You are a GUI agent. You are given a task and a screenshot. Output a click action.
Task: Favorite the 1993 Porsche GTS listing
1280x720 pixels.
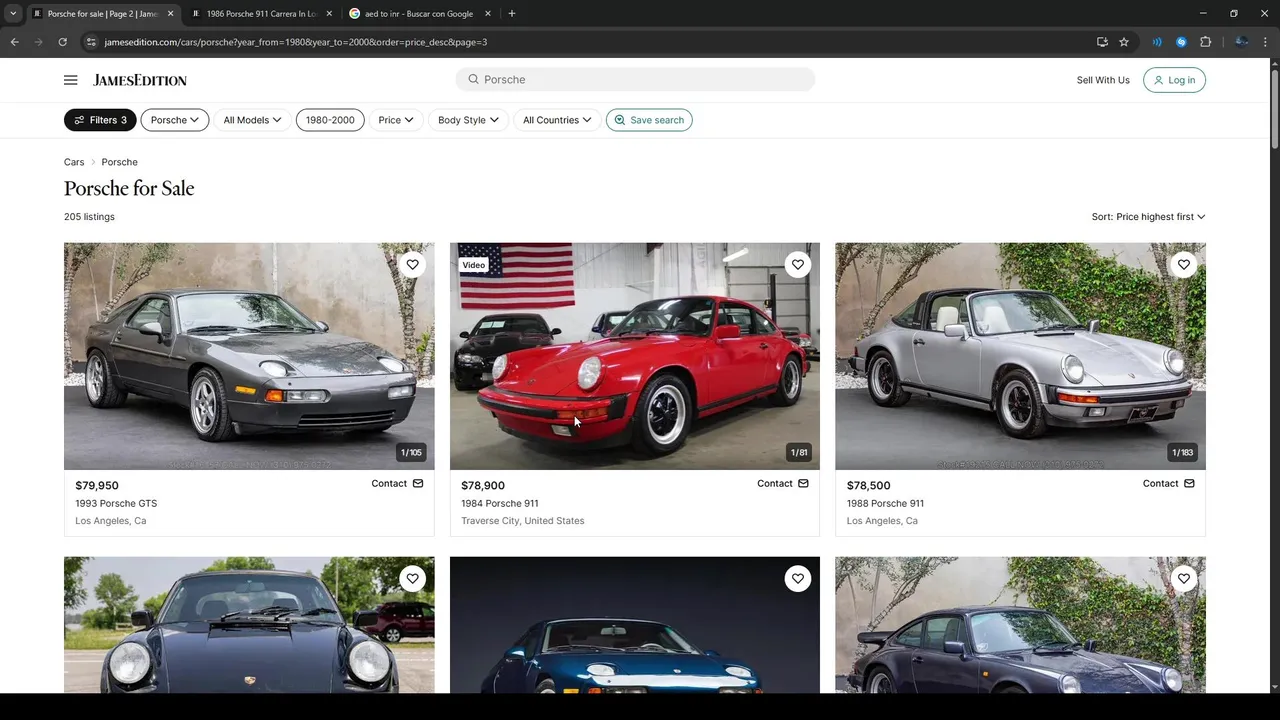tap(412, 265)
